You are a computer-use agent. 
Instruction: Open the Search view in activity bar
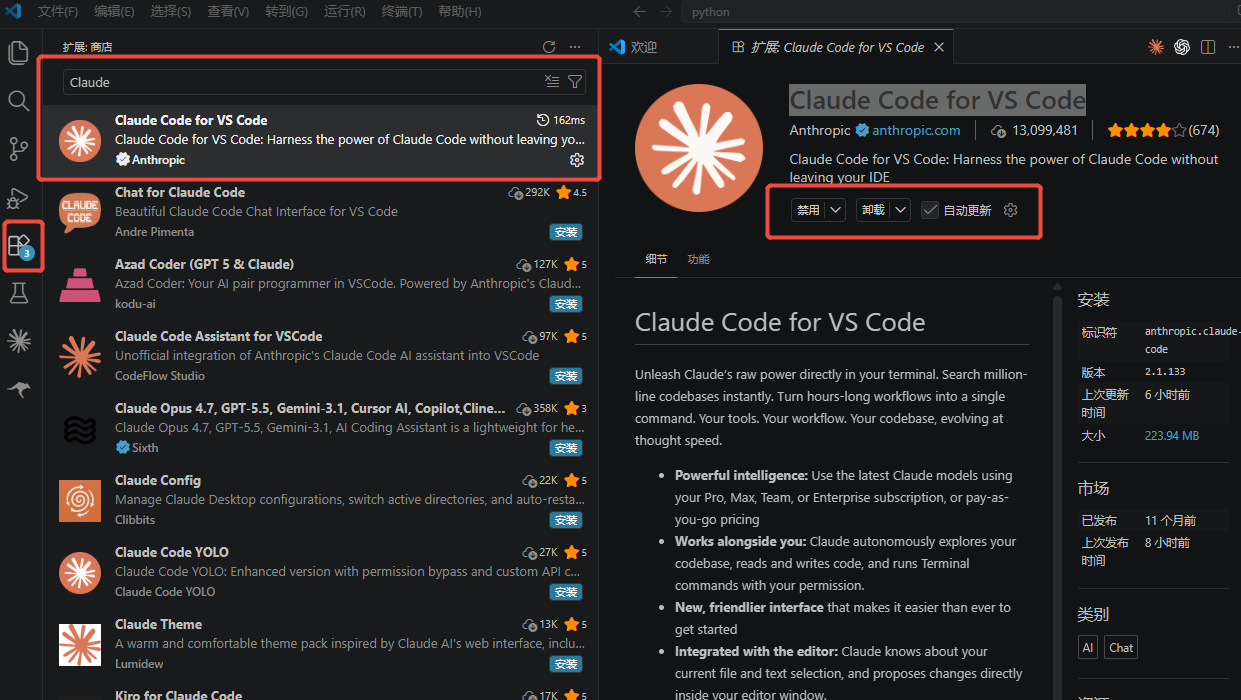click(18, 101)
